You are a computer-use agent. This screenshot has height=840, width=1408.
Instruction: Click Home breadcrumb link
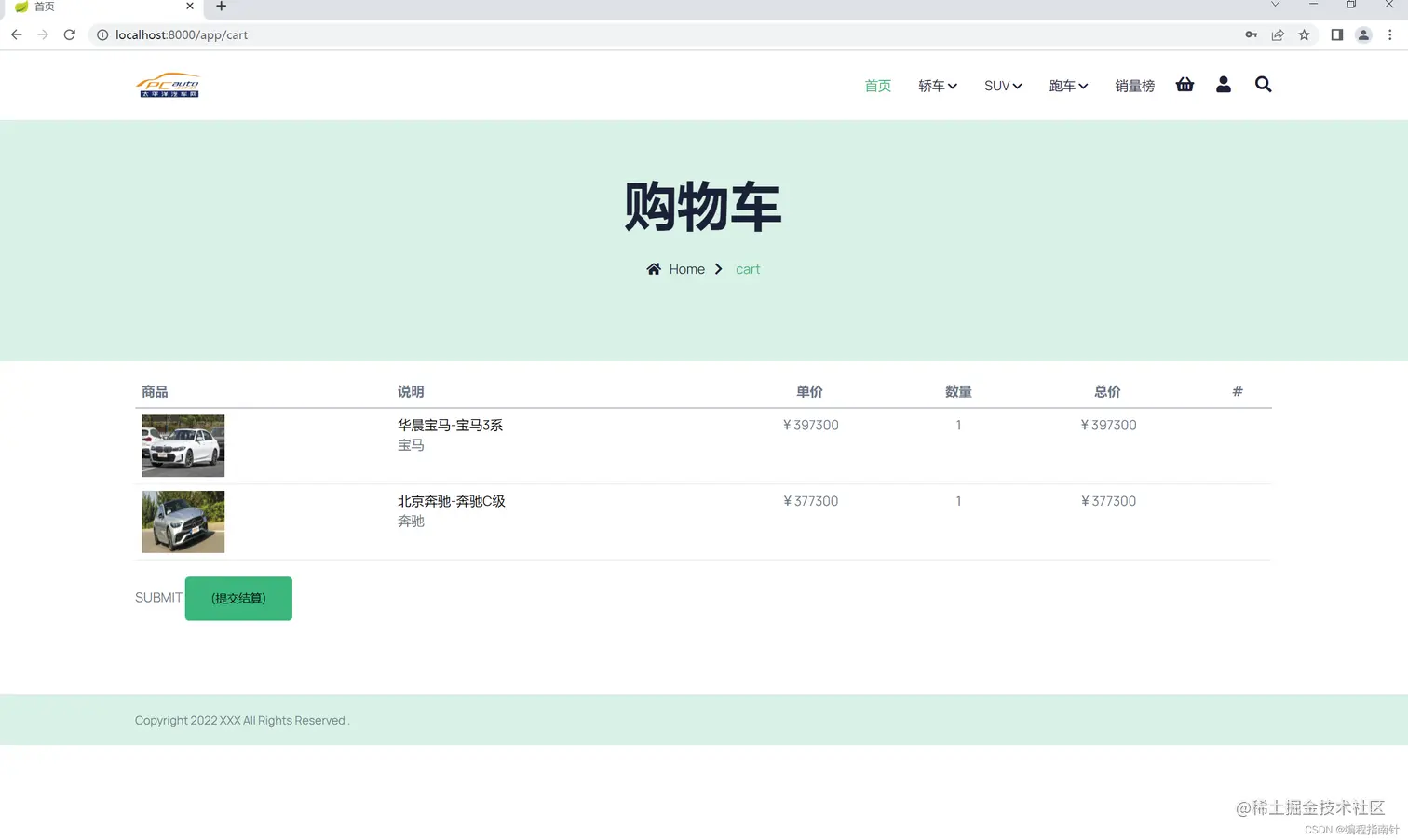pyautogui.click(x=686, y=269)
